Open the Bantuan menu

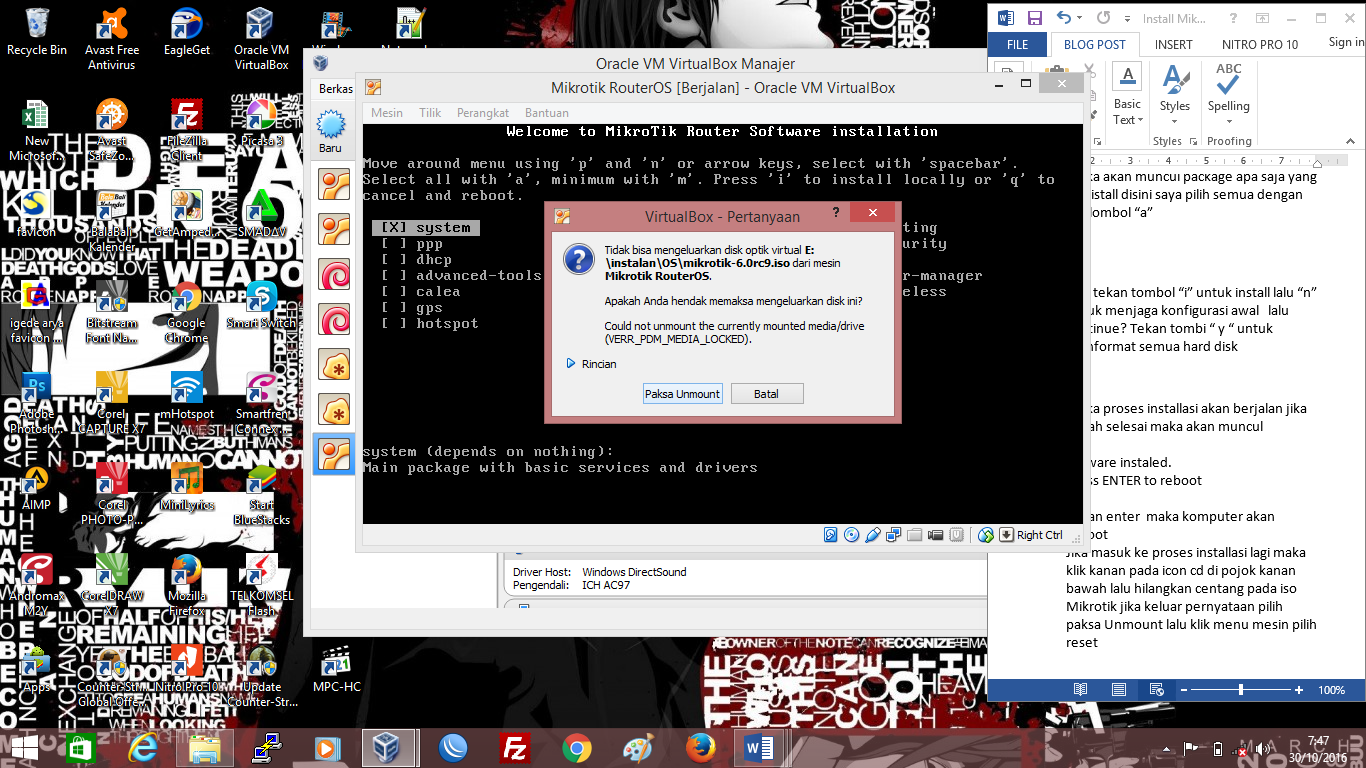tap(547, 113)
